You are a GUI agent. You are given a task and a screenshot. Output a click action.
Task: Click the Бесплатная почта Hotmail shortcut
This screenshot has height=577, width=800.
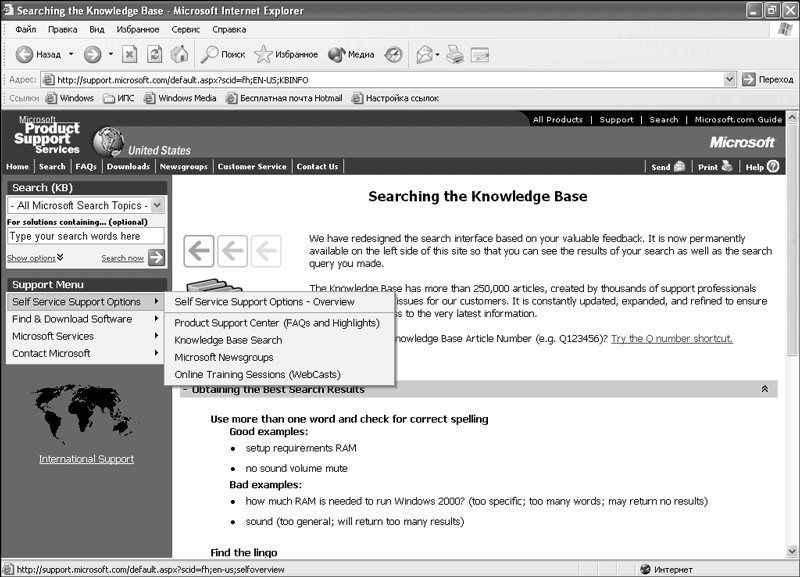(284, 98)
